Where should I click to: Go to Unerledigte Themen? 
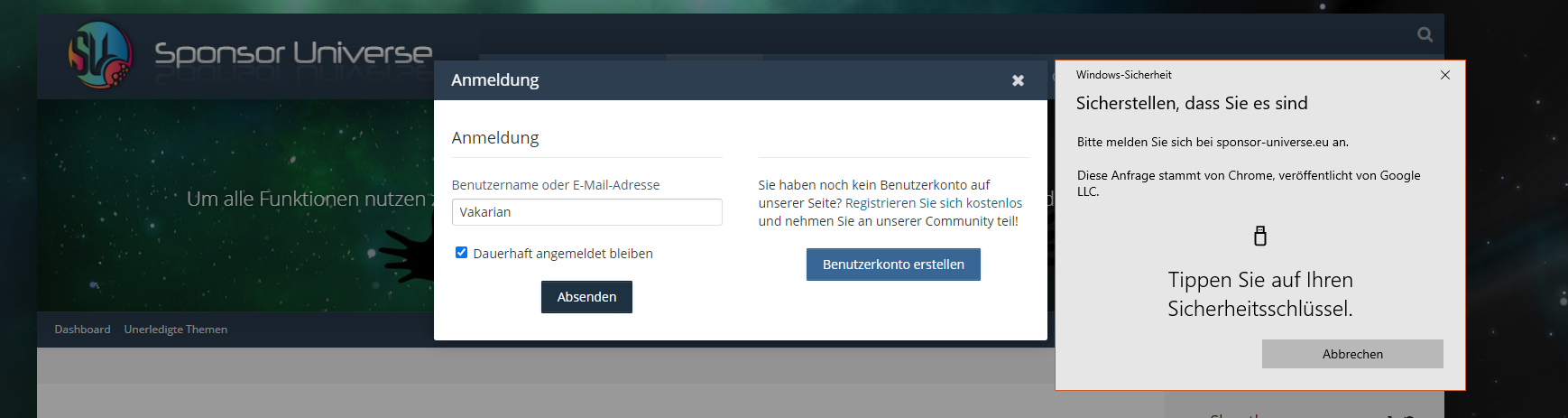click(176, 330)
